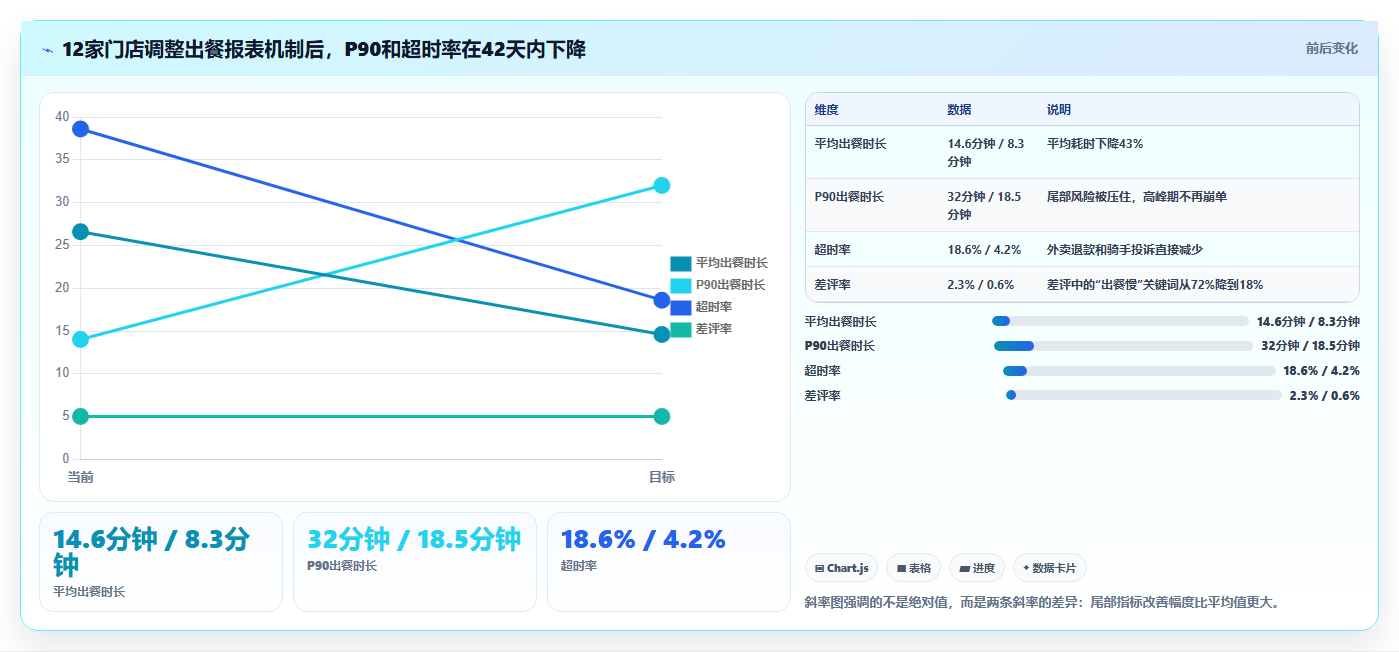The height and width of the screenshot is (652, 1399).
Task: Click the 14.6分钟 / 8.3分钟 stat card value
Action: [151, 552]
